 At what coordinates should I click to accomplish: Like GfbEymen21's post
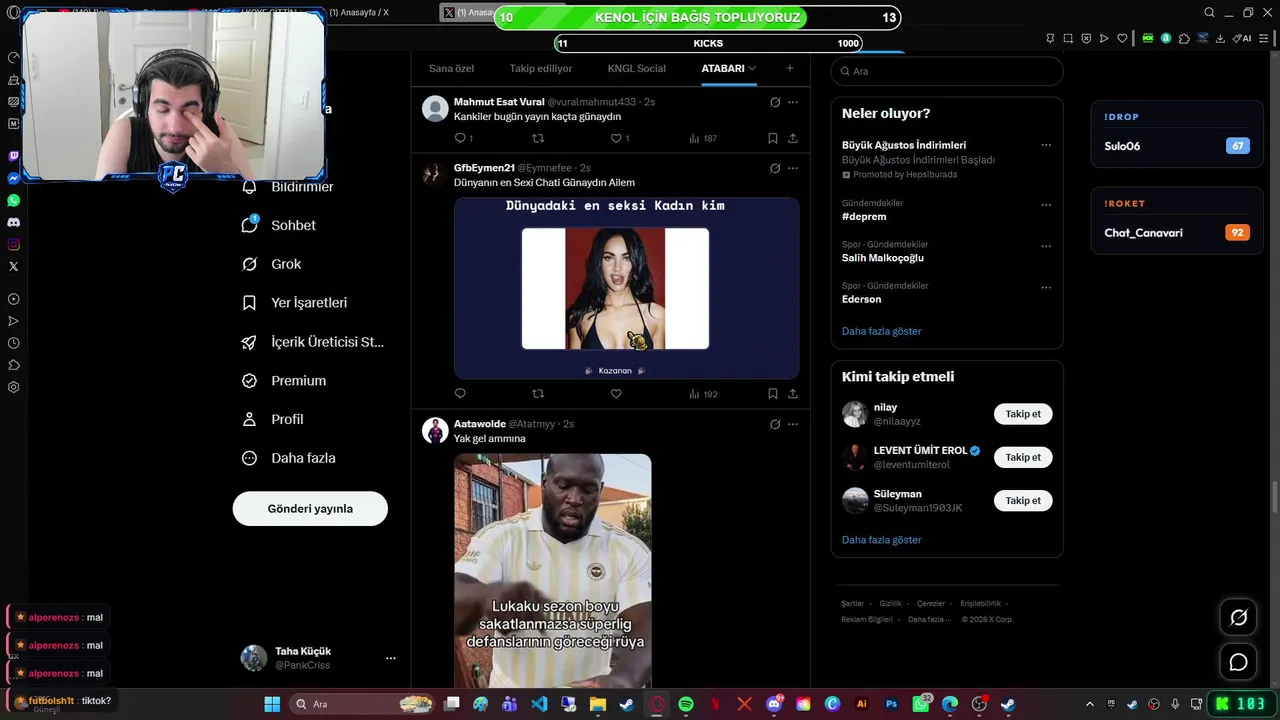(616, 394)
